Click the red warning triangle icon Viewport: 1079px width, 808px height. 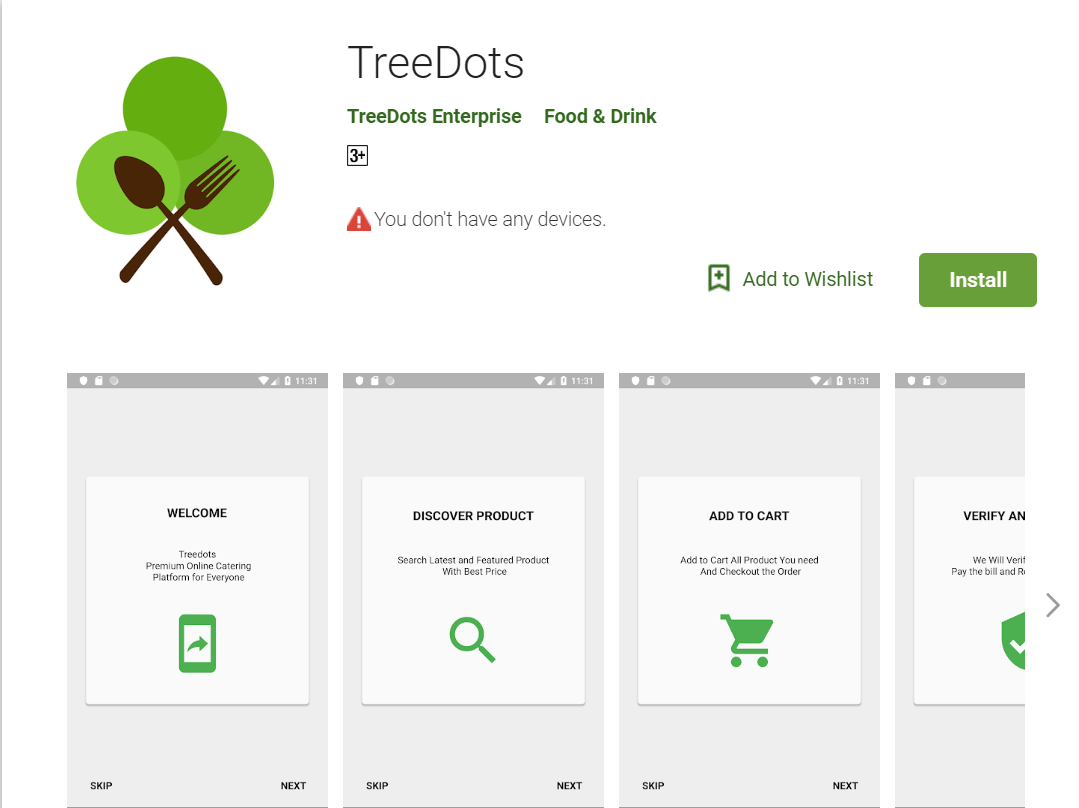359,220
